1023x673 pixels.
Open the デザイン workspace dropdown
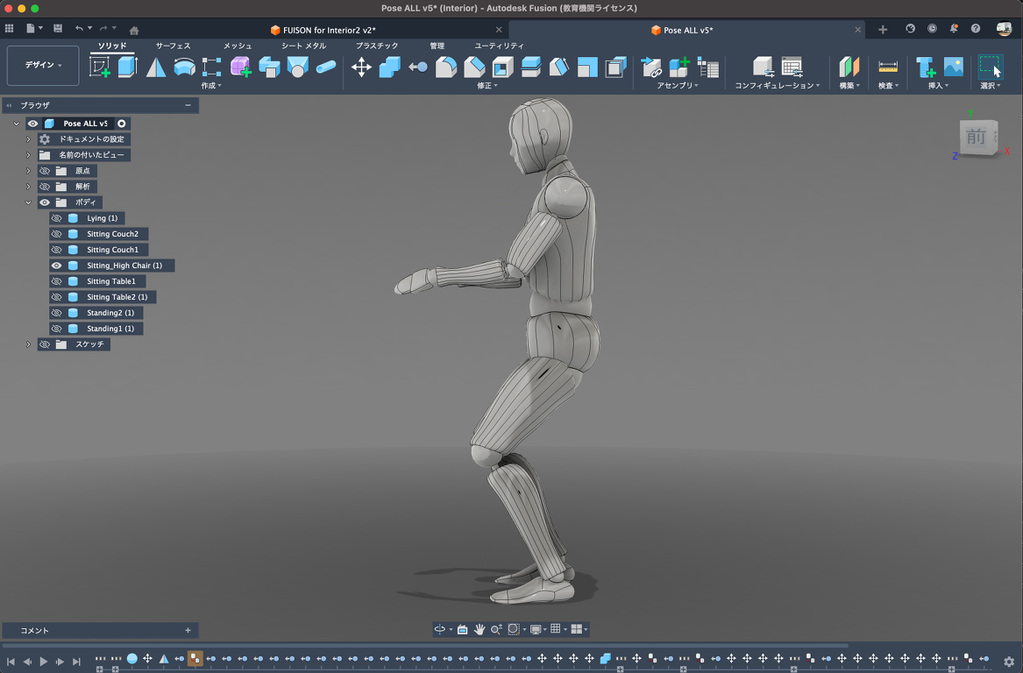click(x=43, y=65)
